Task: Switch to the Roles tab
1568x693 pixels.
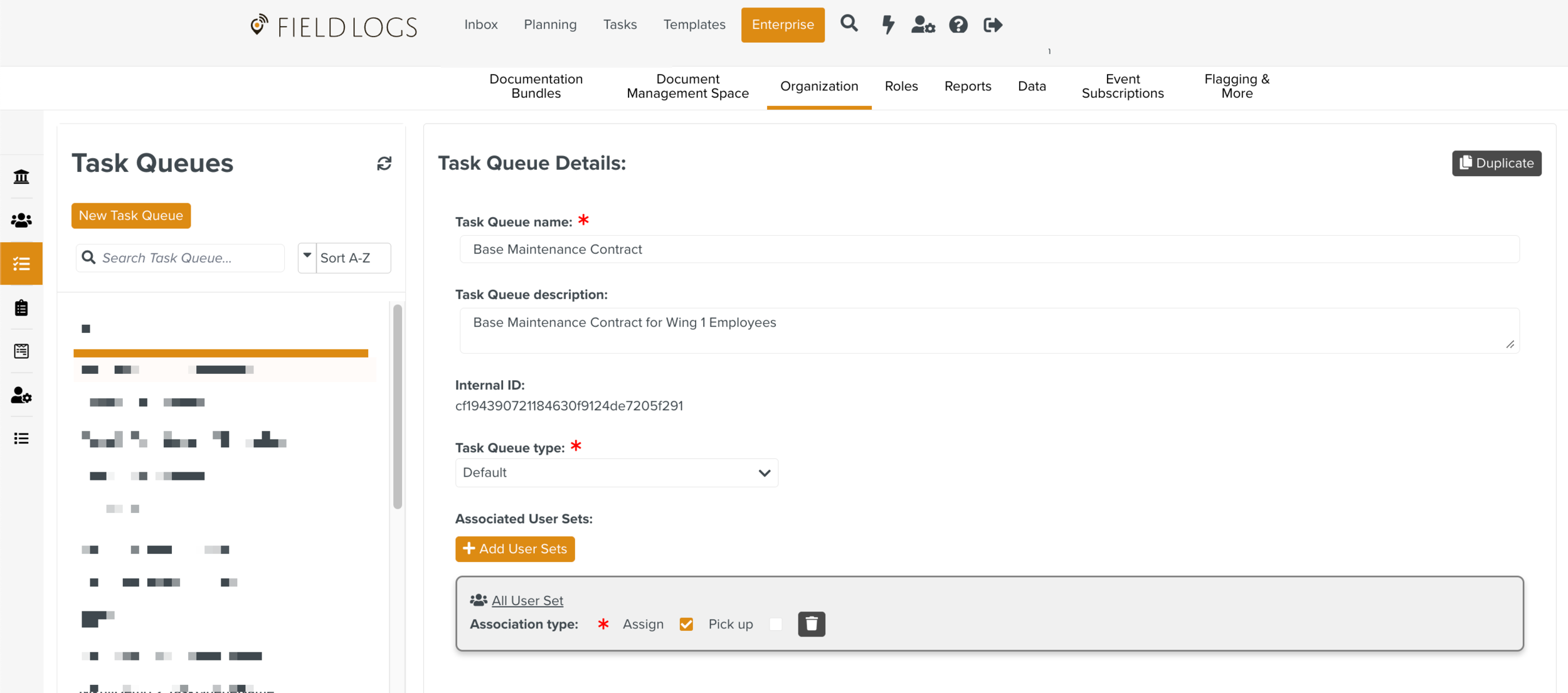Action: [901, 87]
